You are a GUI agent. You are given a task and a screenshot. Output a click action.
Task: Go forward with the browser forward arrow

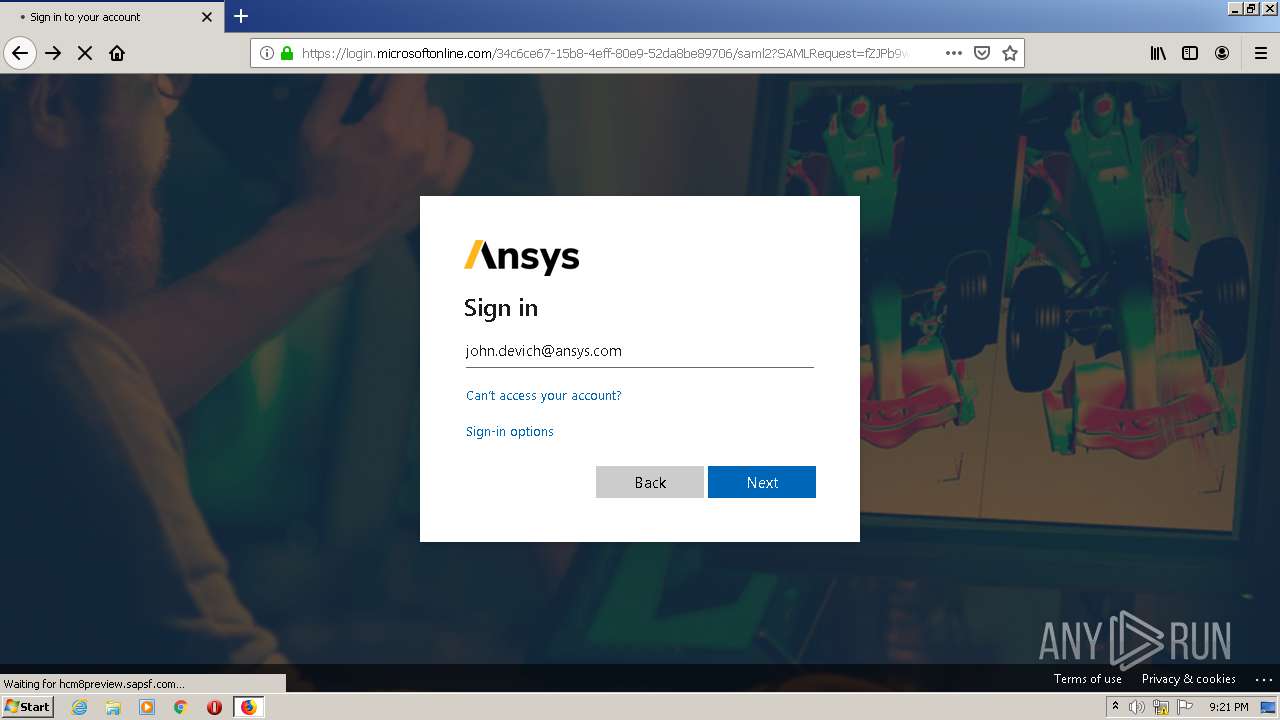tap(53, 53)
